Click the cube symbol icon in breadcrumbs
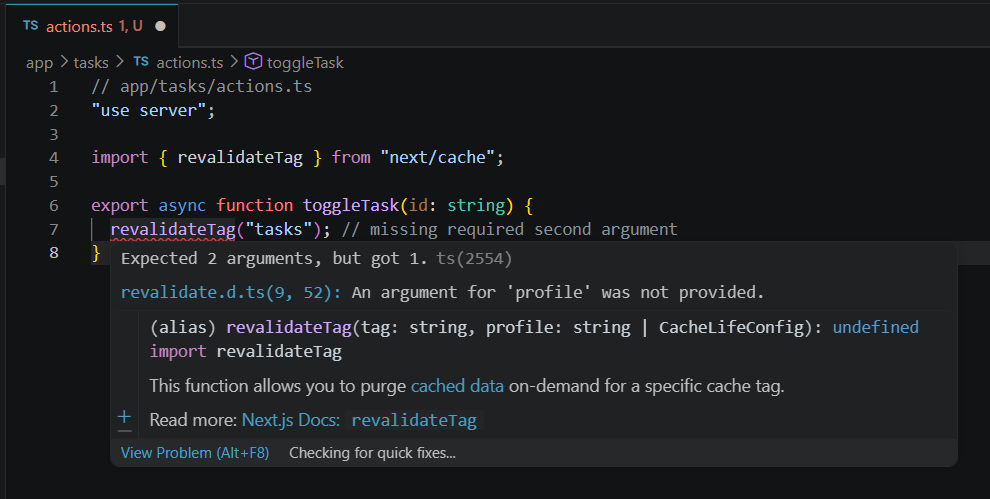 253,61
